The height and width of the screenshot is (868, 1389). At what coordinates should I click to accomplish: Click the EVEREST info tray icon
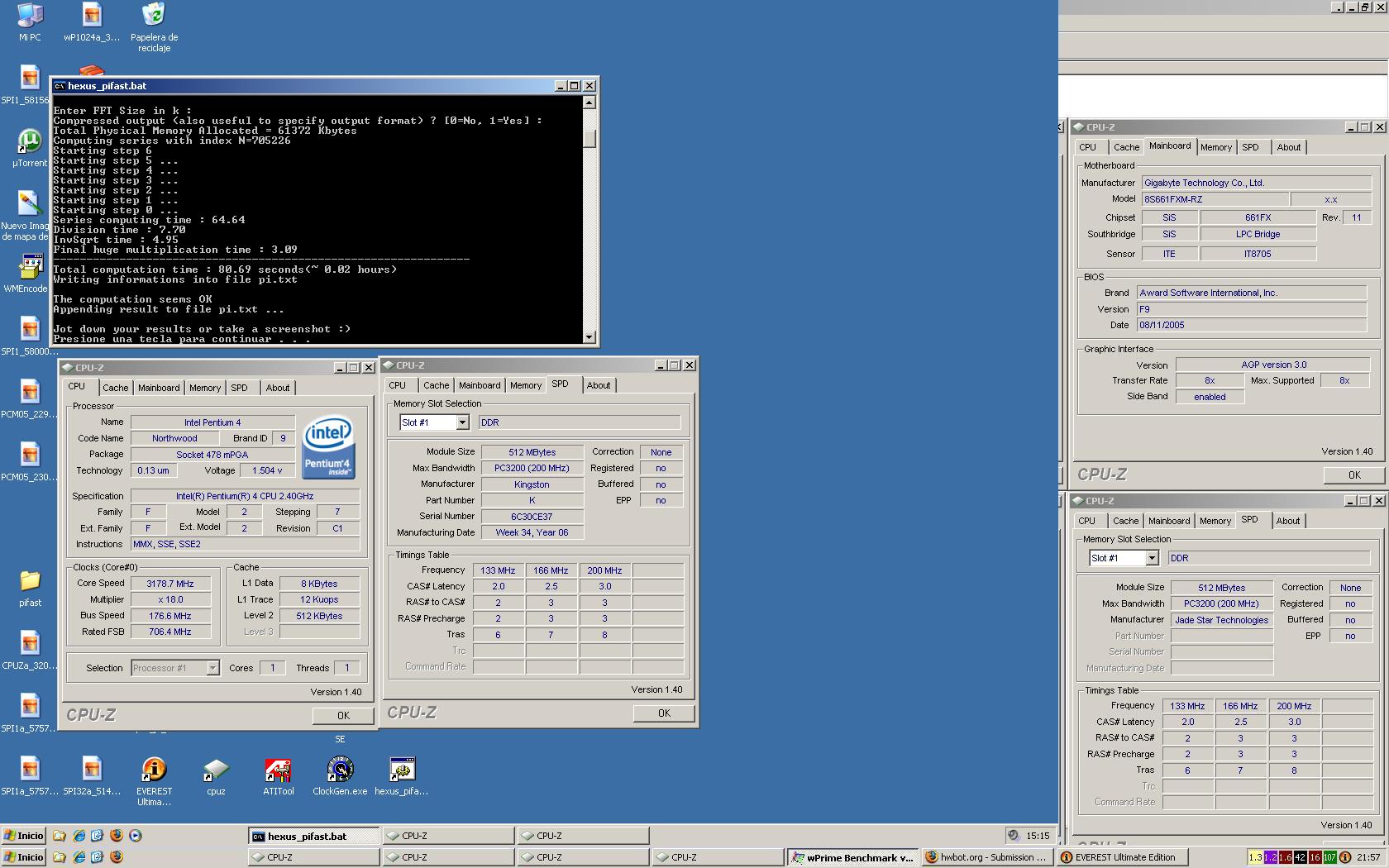(x=1344, y=857)
